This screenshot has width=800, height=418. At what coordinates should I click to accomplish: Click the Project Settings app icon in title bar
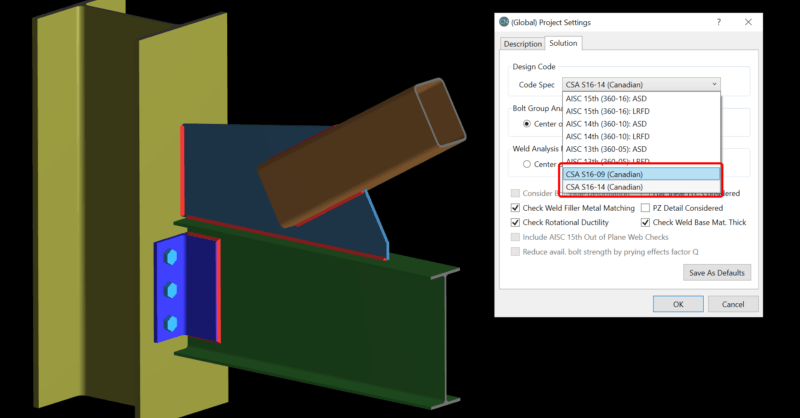(x=503, y=22)
